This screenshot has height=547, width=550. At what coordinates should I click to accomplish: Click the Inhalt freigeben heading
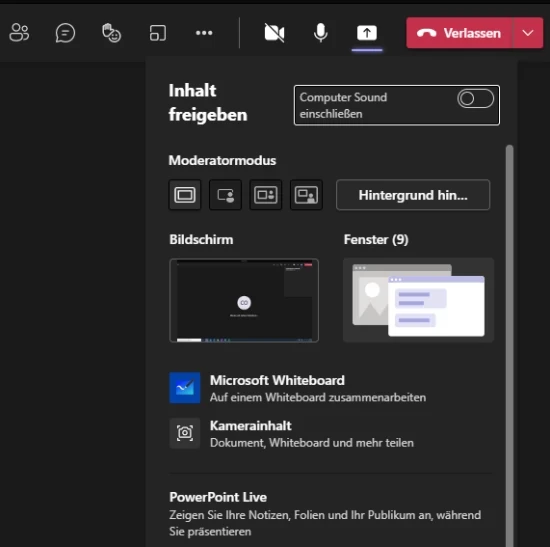click(208, 102)
